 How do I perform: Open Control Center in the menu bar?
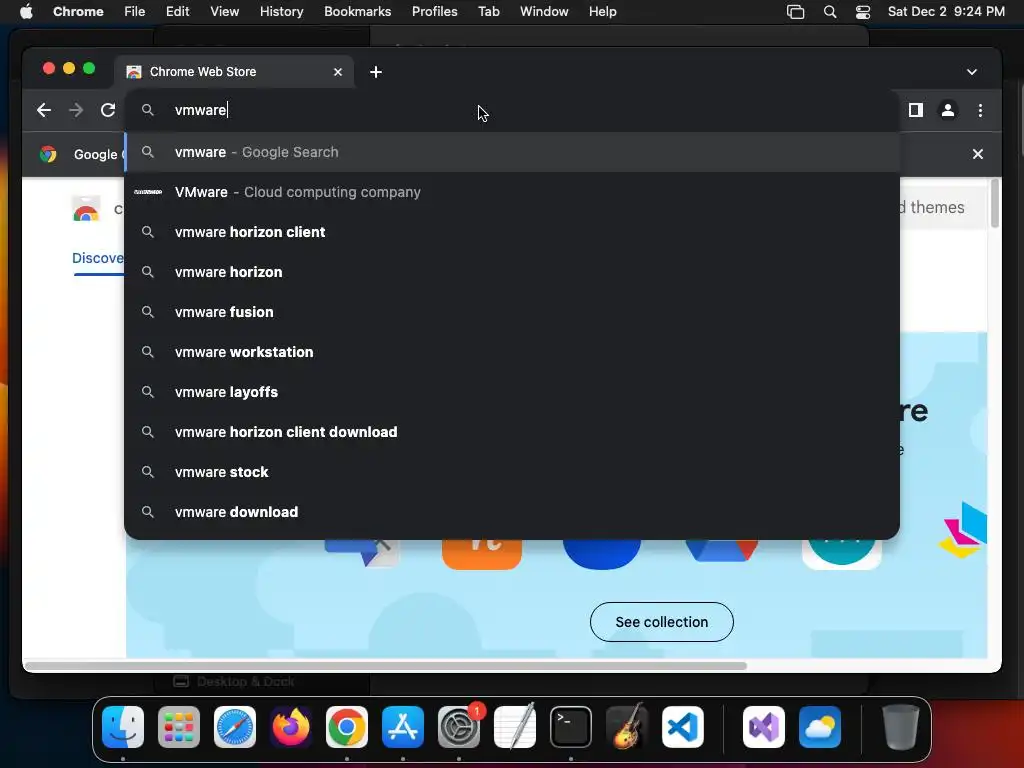[863, 12]
